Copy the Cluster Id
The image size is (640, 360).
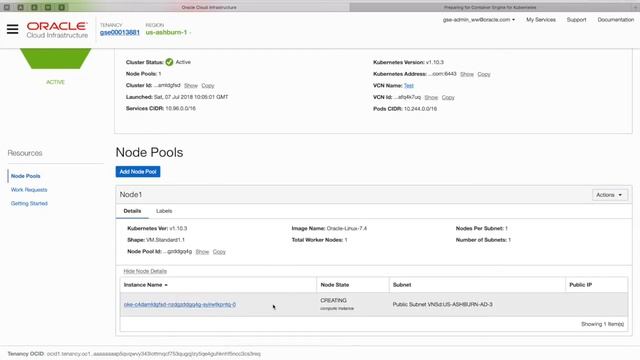point(208,86)
